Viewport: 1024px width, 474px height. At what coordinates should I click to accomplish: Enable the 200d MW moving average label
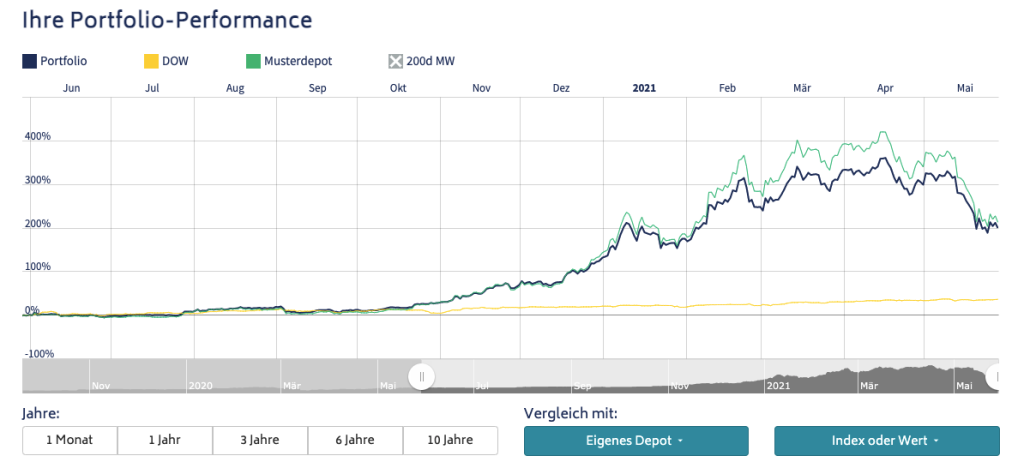tap(431, 61)
